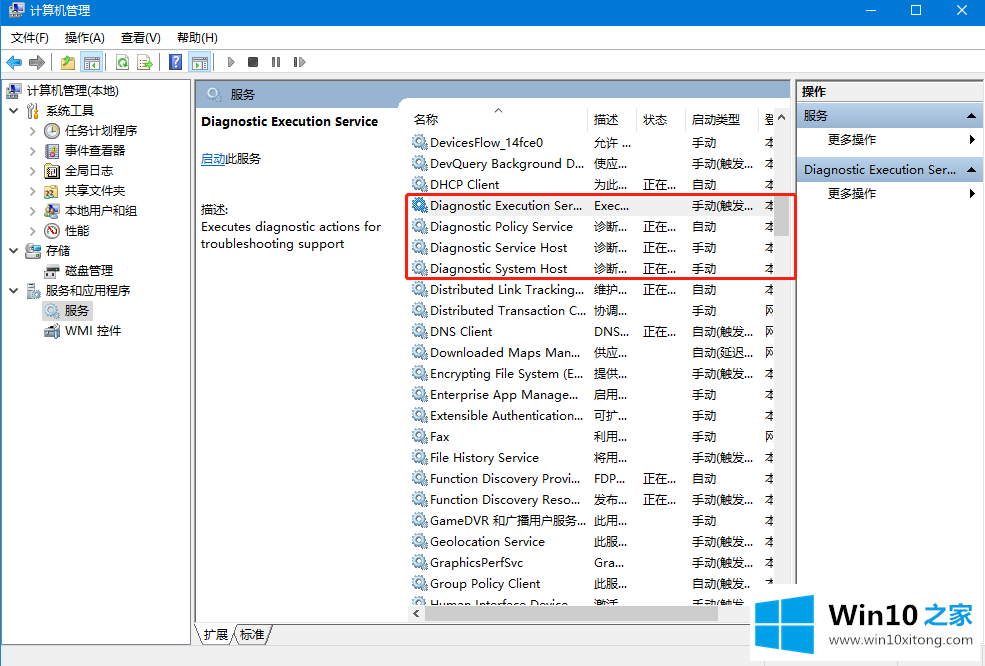
Task: Click the Export List toolbar icon
Action: pos(145,62)
